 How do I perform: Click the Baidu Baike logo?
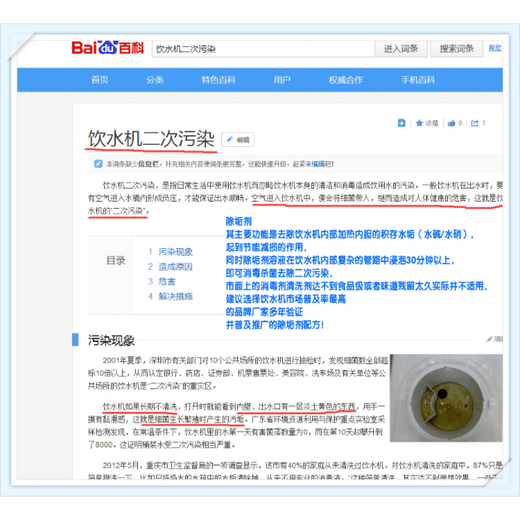108,48
